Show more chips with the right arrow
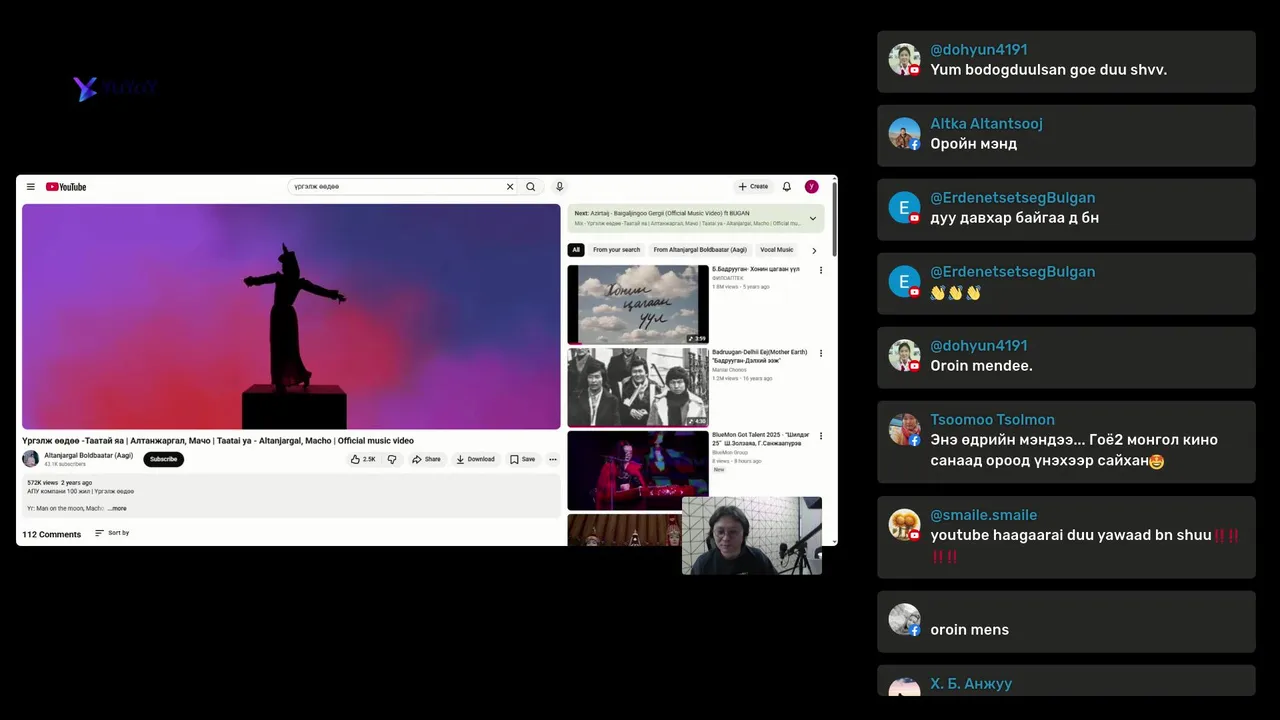 pos(814,250)
